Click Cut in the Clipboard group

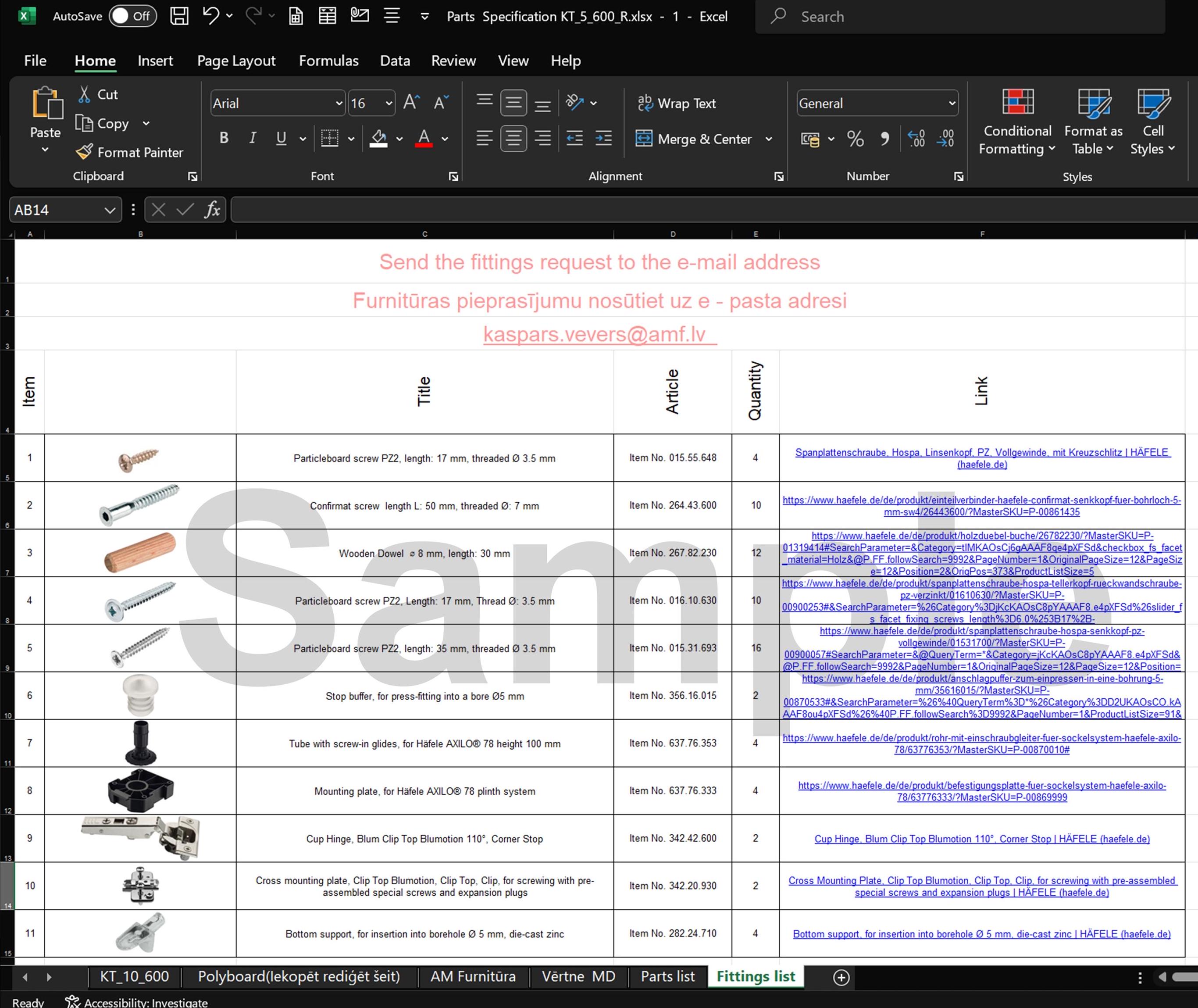98,94
